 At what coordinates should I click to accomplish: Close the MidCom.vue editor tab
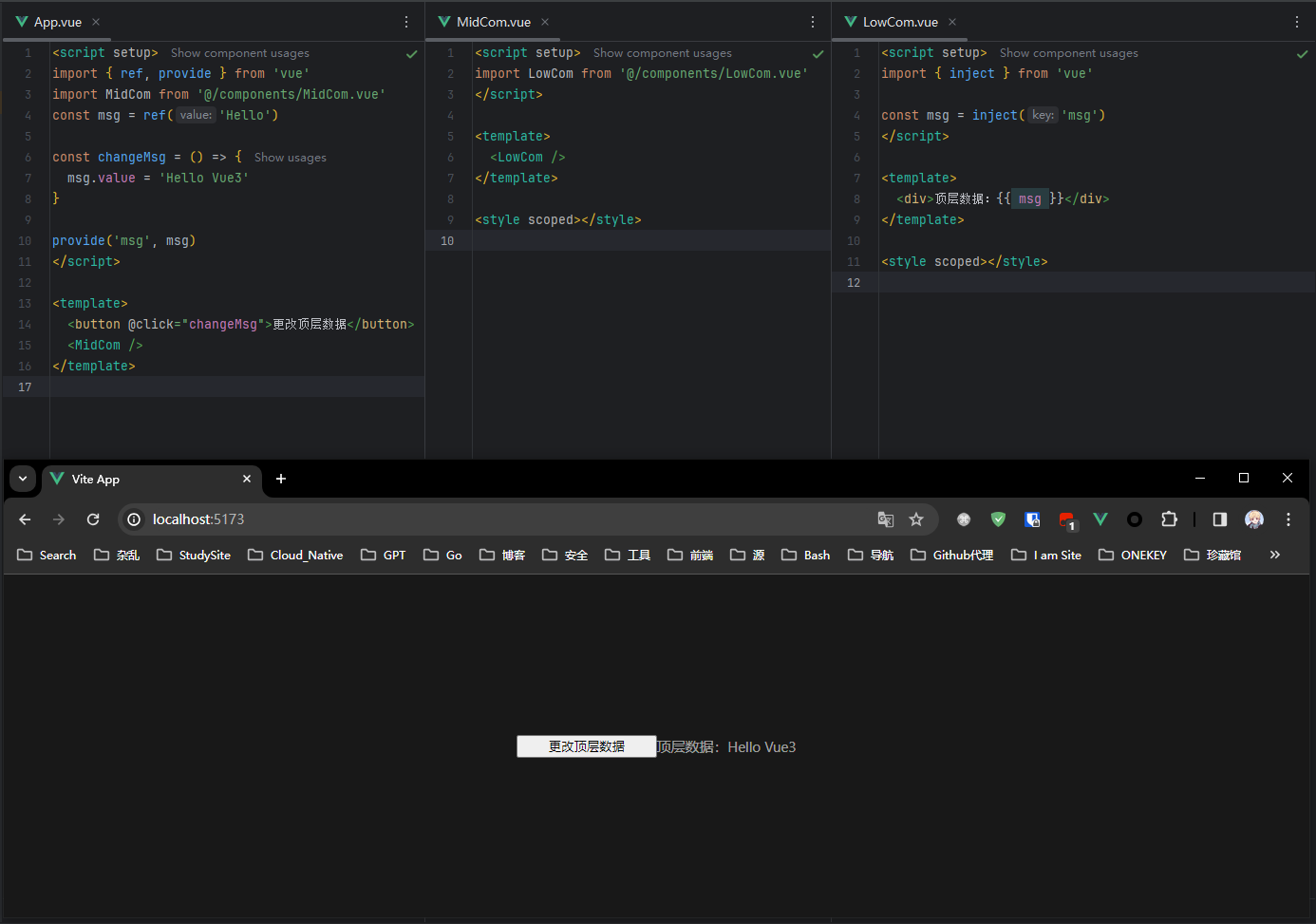point(545,22)
